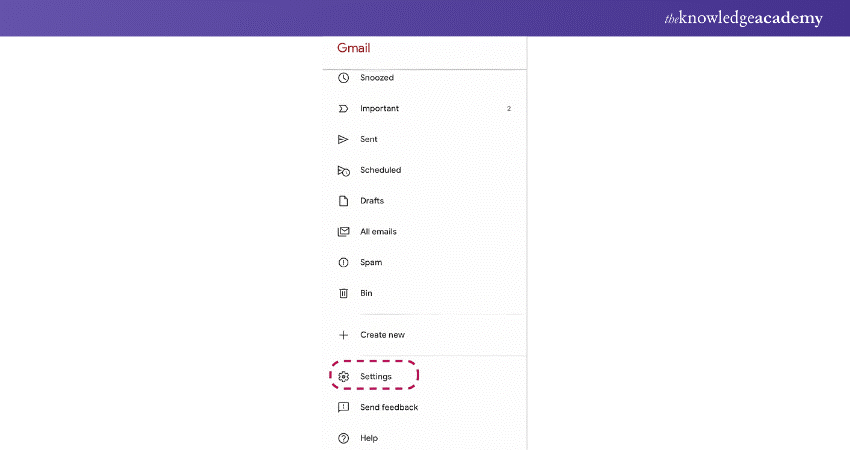Open the Drafts folder
The image size is (850, 450).
(x=372, y=201)
